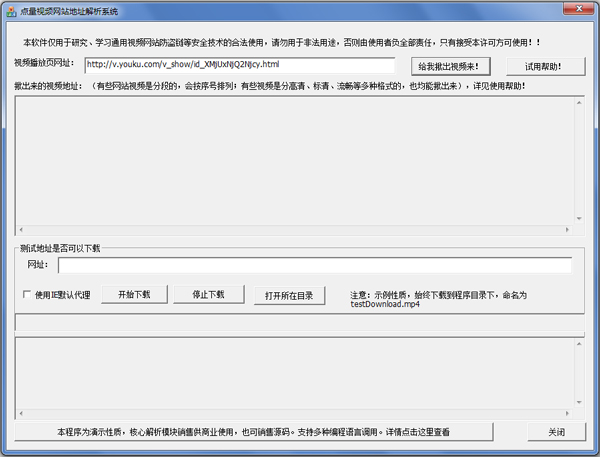Enable the 使用IE默认代理 checkbox
This screenshot has height=457, width=600.
27,294
